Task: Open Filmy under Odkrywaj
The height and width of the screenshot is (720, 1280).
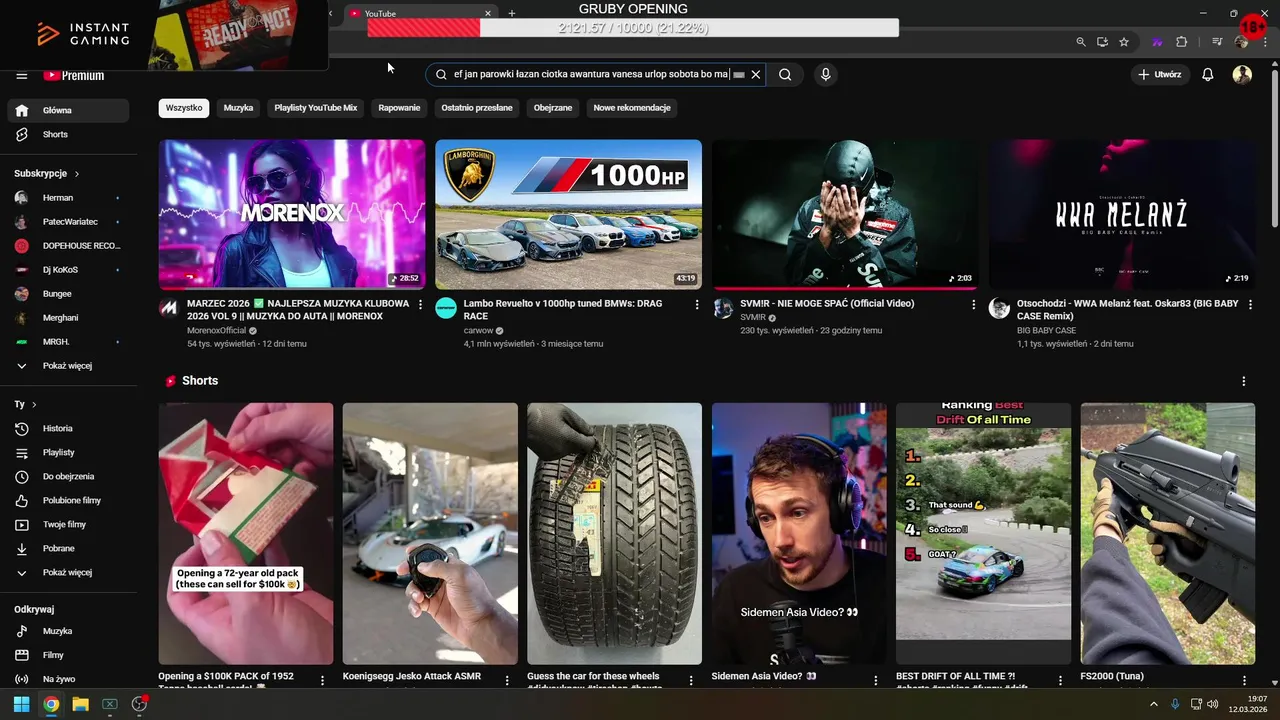Action: pos(68,655)
